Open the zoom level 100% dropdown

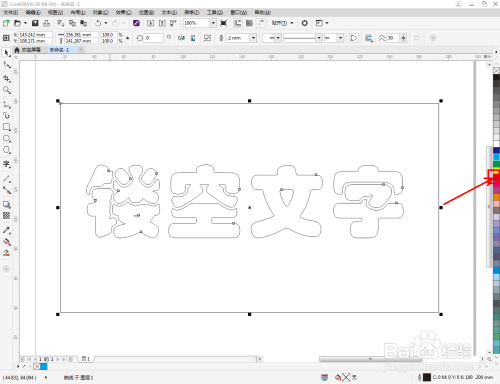click(x=213, y=23)
